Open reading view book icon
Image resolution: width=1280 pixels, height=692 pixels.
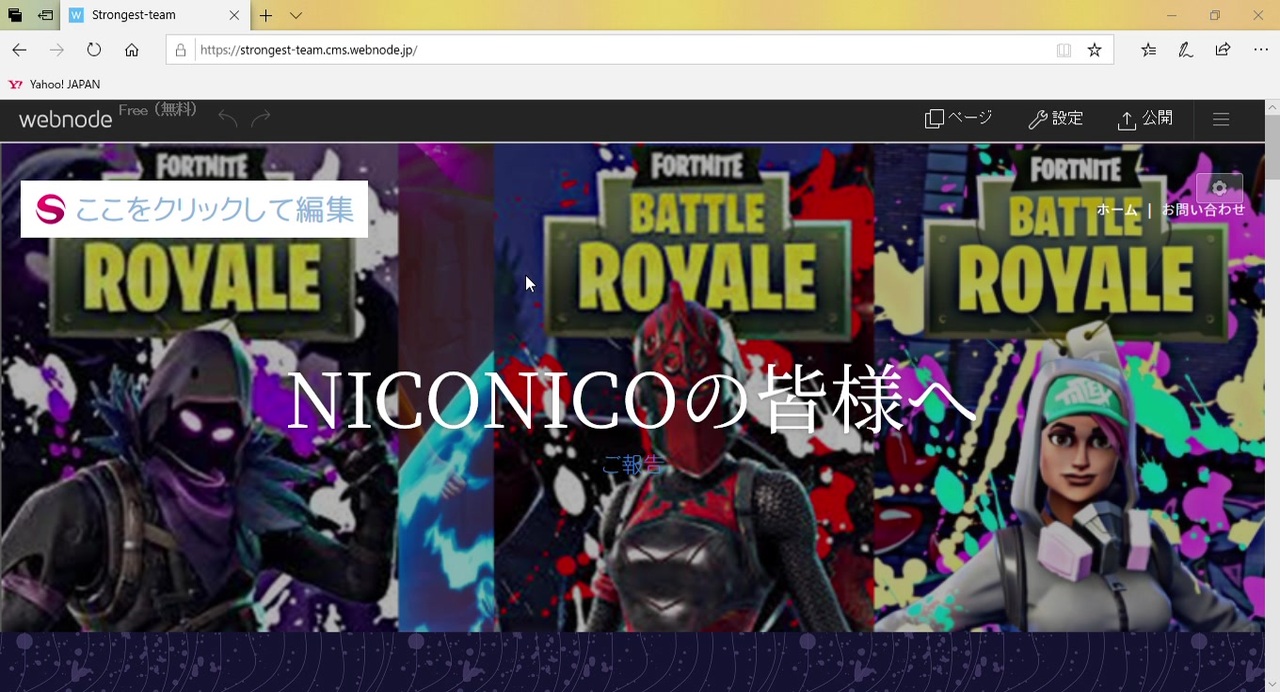(x=1064, y=50)
